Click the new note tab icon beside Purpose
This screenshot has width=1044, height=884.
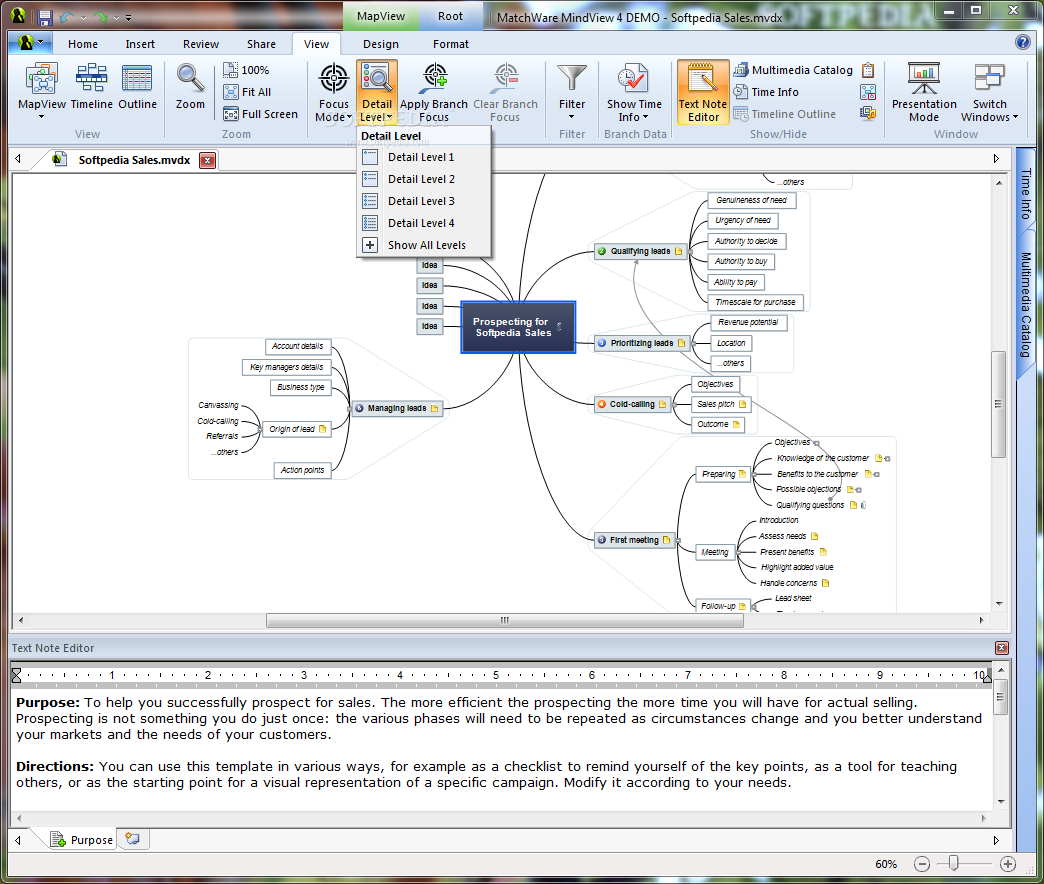click(x=133, y=839)
